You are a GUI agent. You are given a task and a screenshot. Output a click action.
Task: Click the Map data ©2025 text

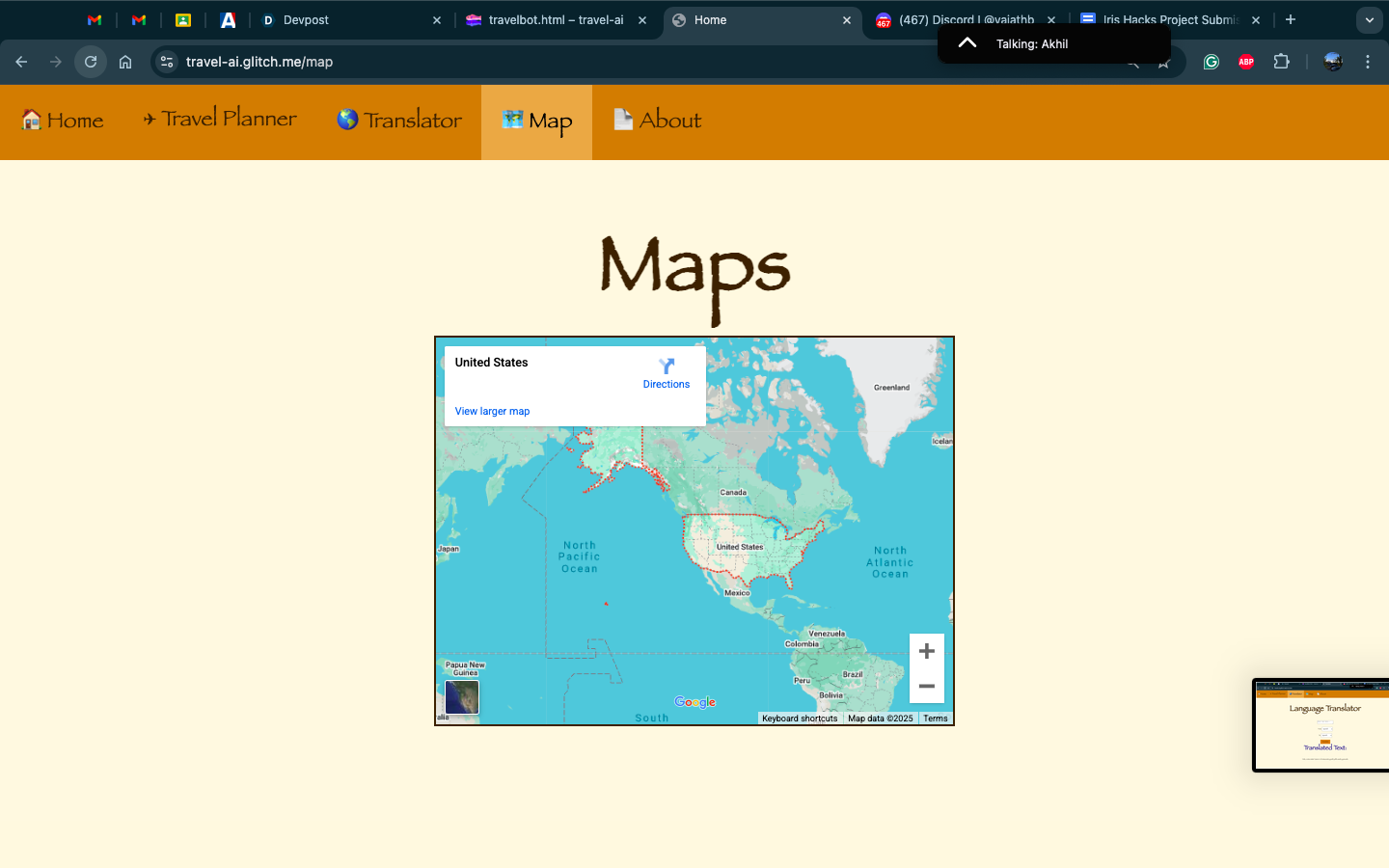881,719
